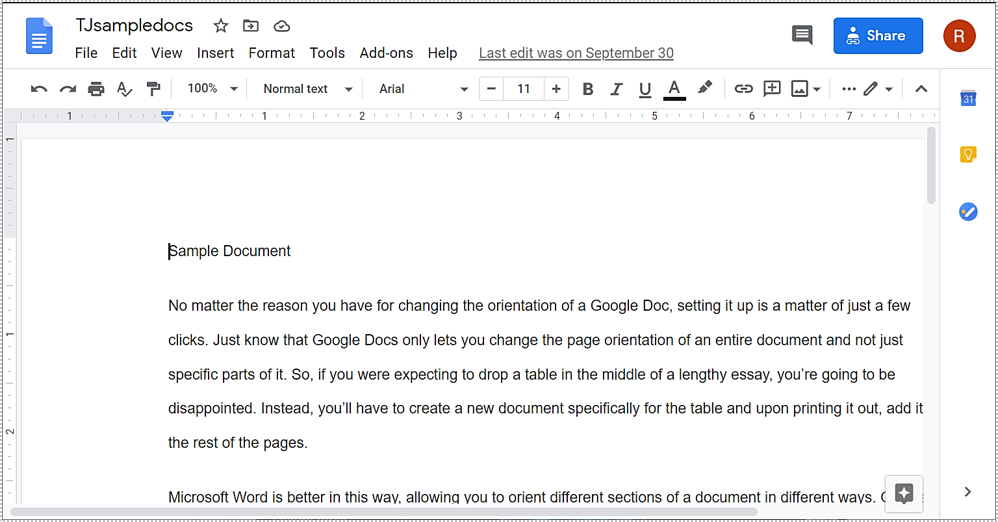Open the Help menu

pos(442,53)
